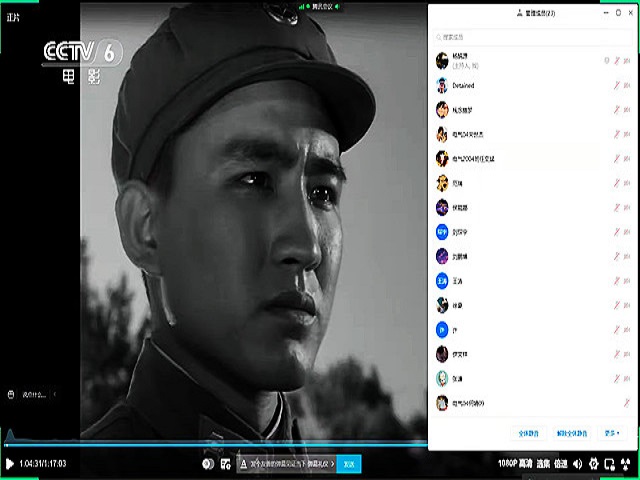Image resolution: width=640 pixels, height=480 pixels.
Task: Click the 1:04:31/1:17:03 time display
Action: (x=43, y=464)
